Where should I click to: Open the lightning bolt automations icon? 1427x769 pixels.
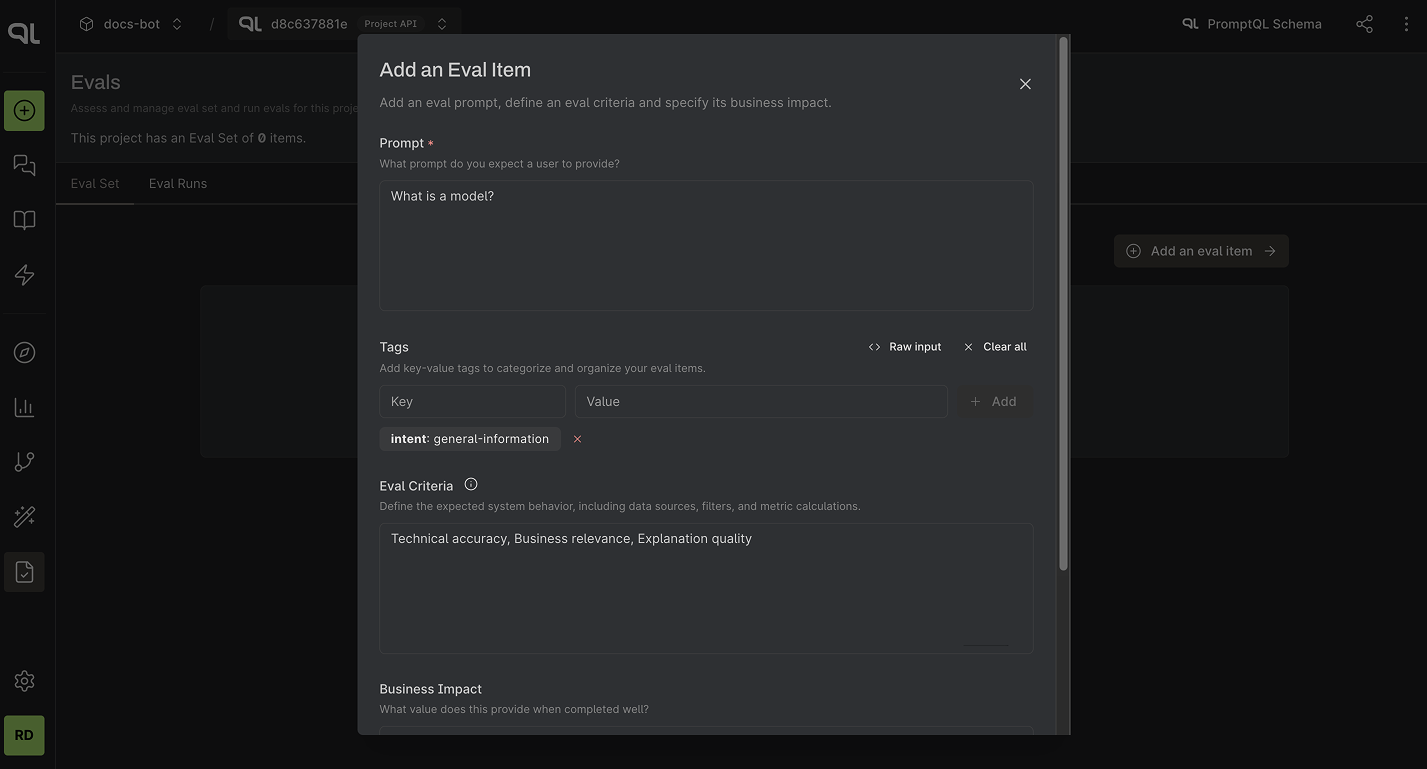point(24,275)
